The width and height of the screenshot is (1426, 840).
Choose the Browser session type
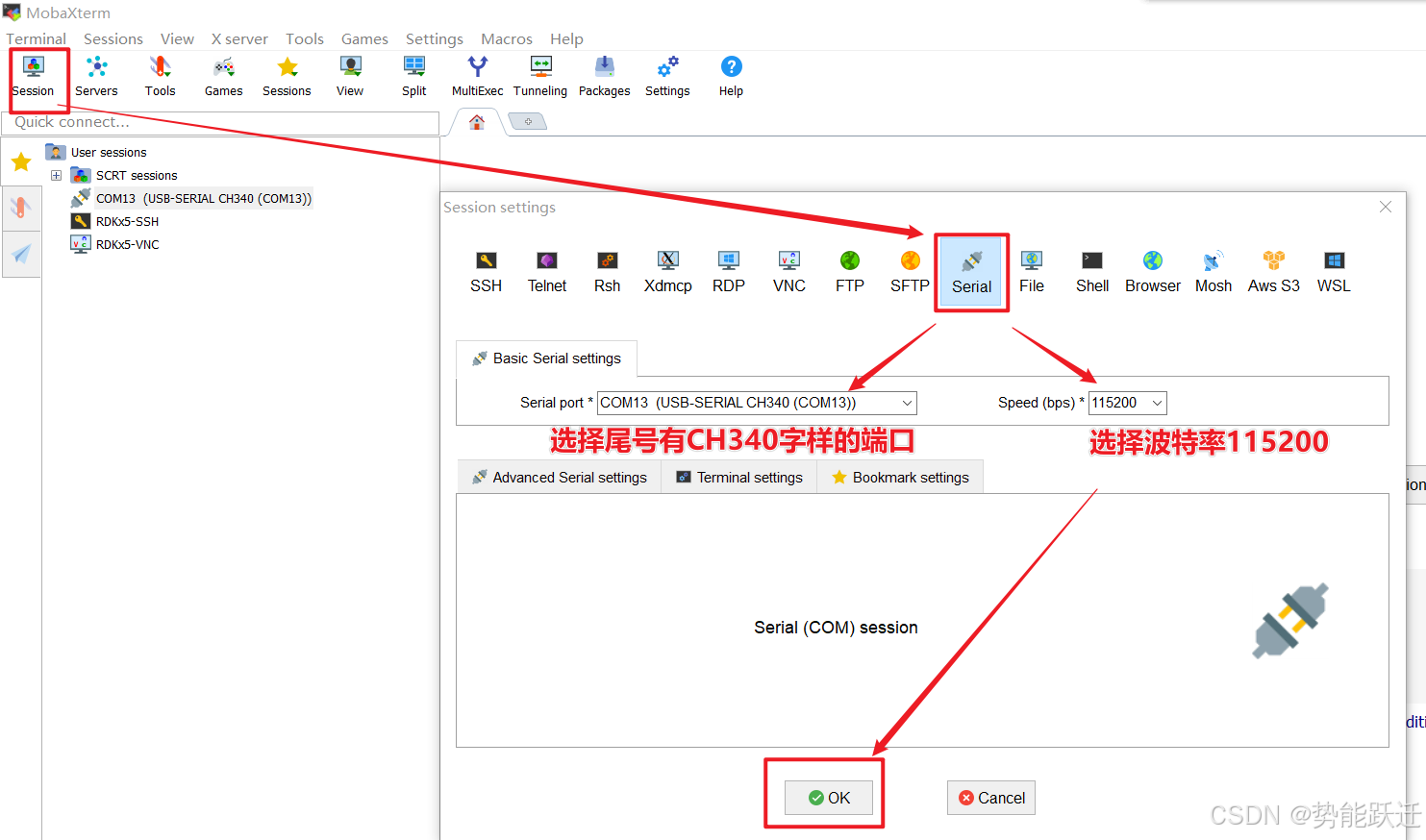point(1153,272)
